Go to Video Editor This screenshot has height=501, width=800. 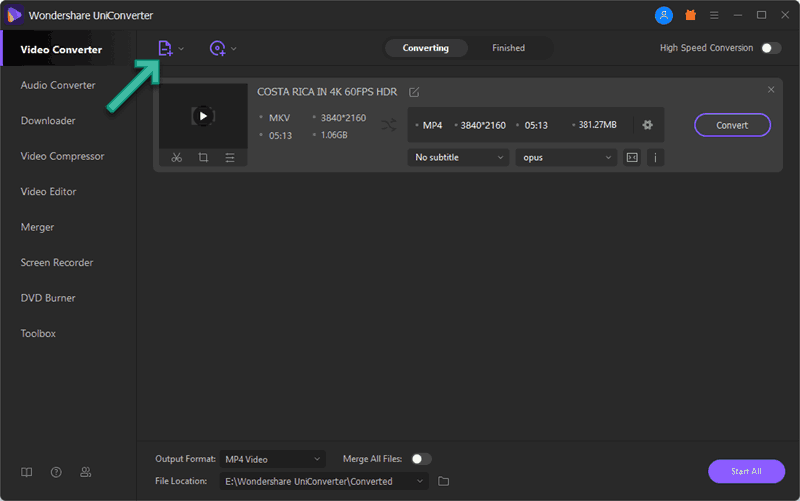(x=48, y=192)
